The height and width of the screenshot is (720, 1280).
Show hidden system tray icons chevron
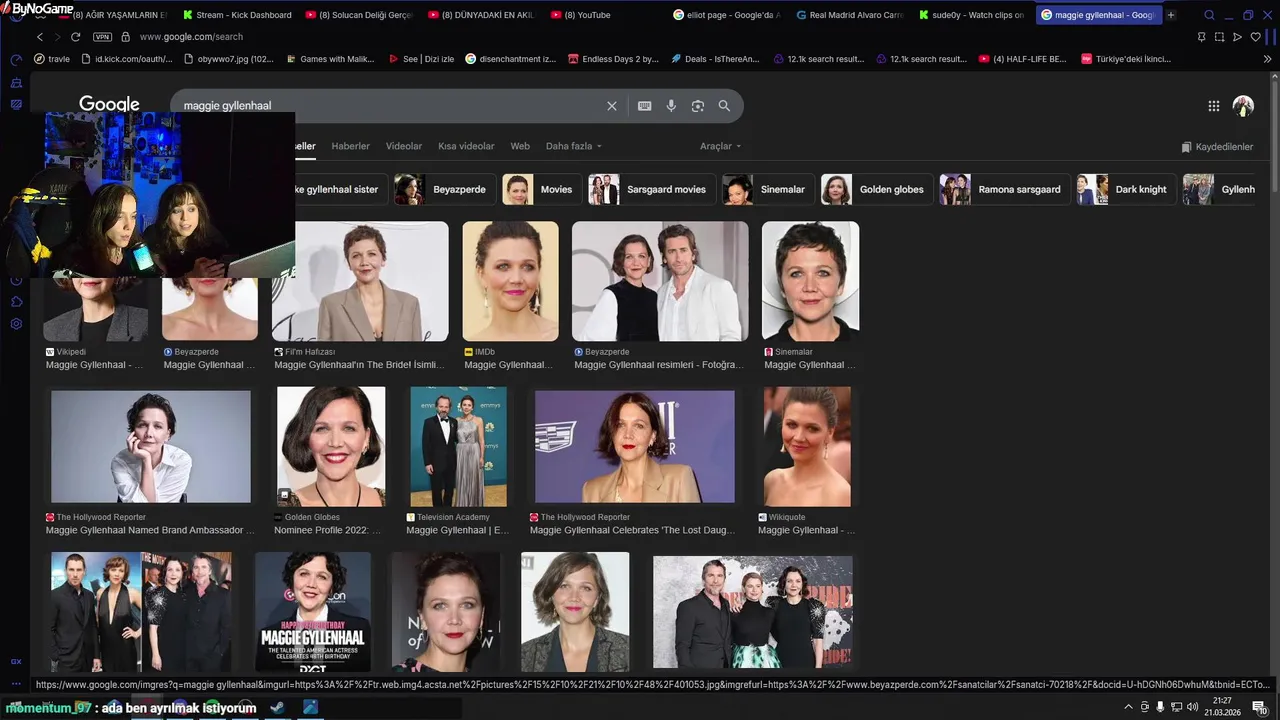1129,707
